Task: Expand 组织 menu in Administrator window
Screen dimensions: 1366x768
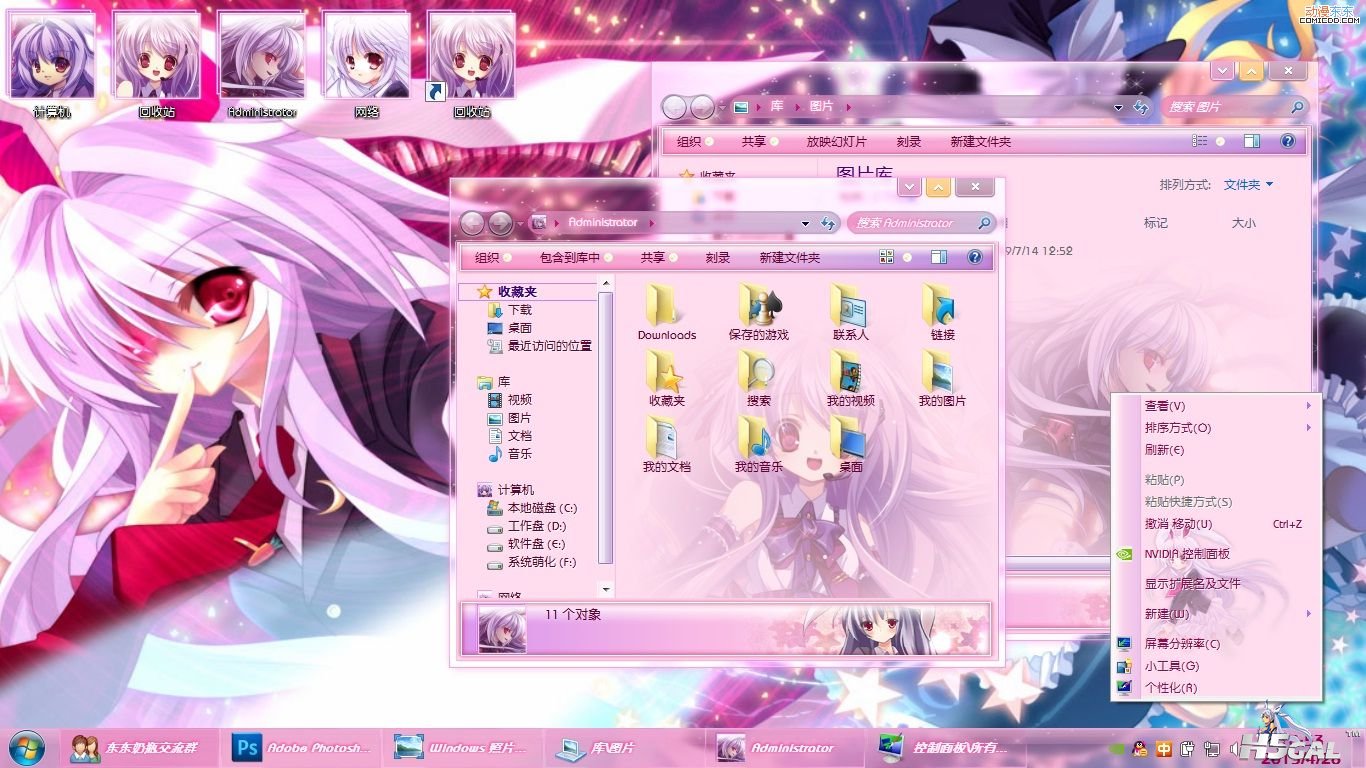Action: point(494,257)
